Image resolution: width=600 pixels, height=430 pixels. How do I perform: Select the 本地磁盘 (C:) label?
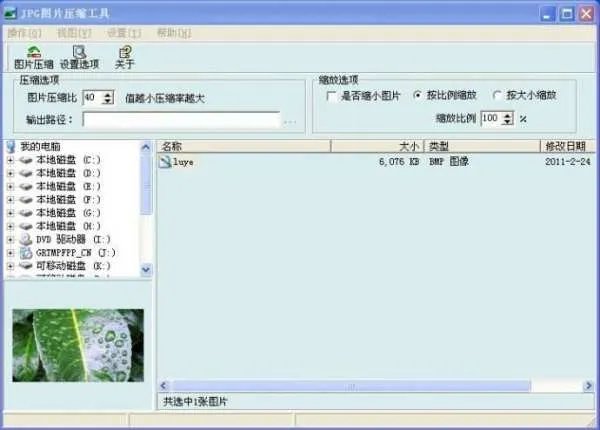click(x=68, y=160)
